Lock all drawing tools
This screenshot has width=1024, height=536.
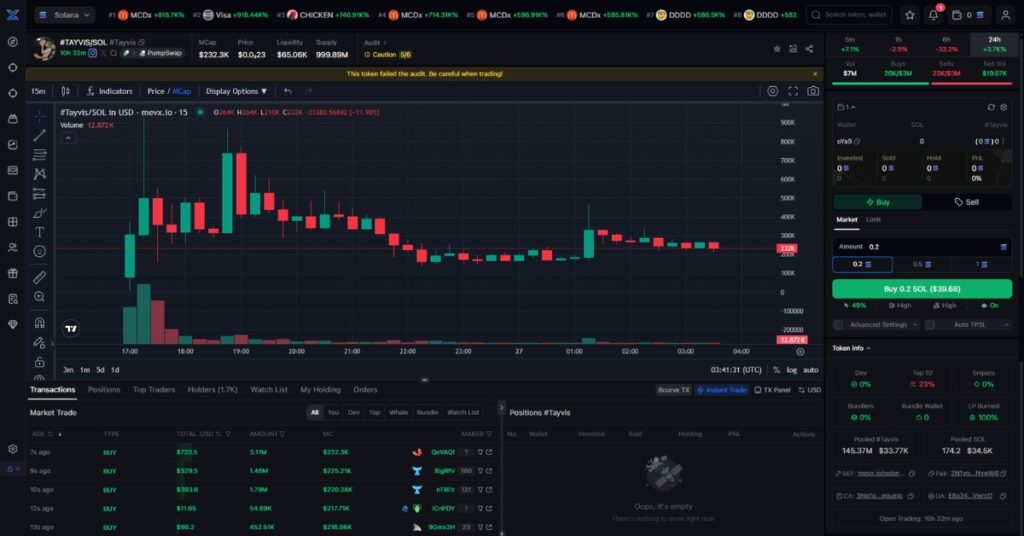39,362
